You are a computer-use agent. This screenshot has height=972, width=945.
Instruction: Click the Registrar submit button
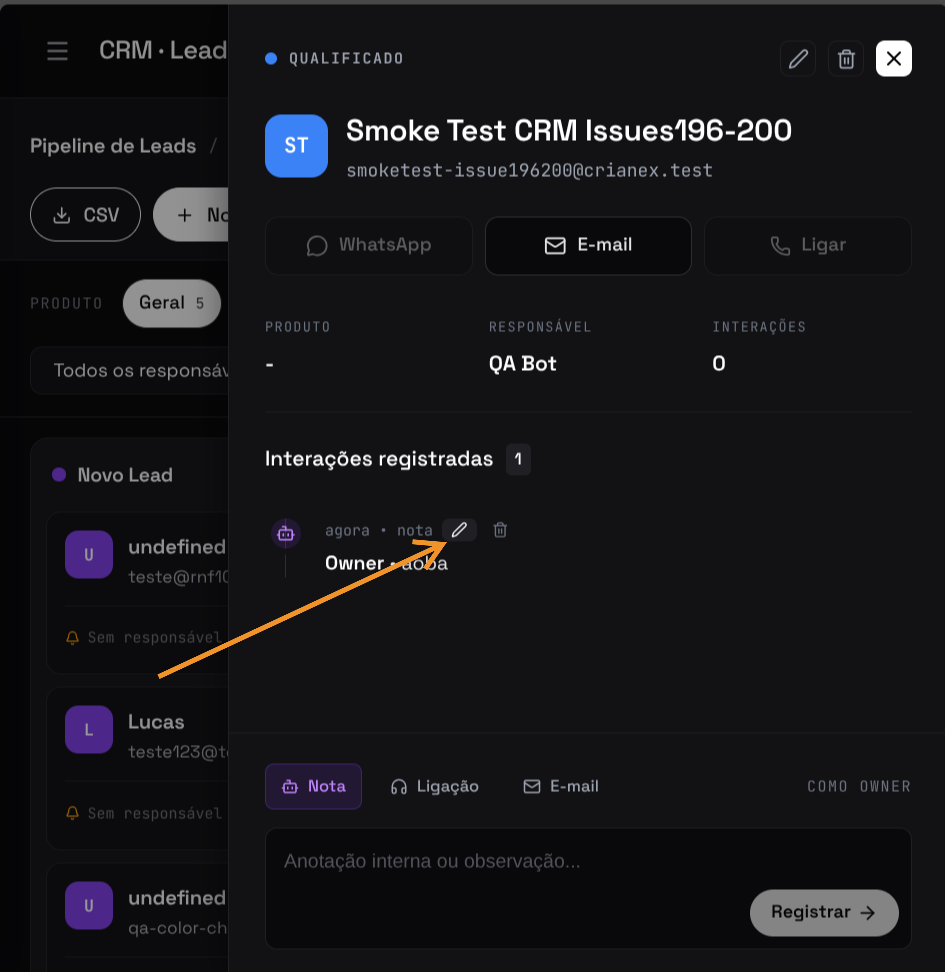click(824, 912)
